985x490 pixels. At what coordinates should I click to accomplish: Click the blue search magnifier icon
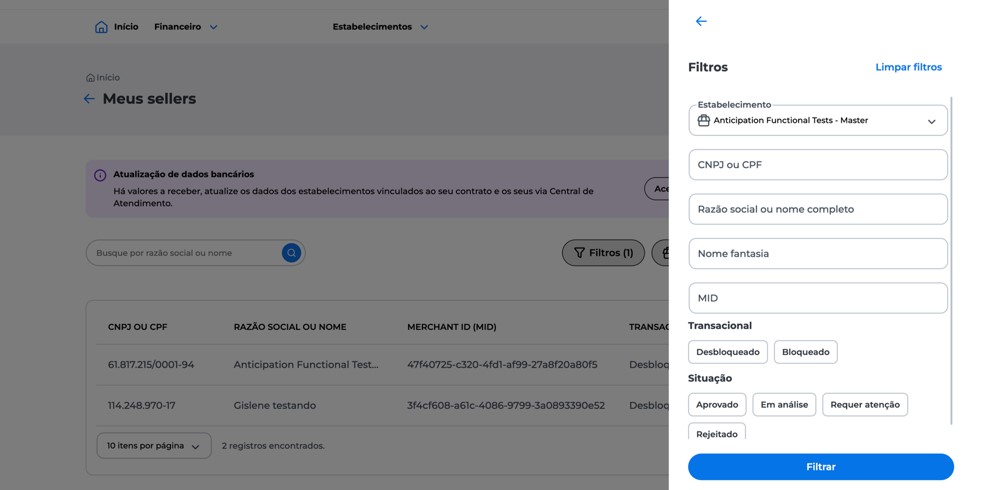click(x=291, y=253)
